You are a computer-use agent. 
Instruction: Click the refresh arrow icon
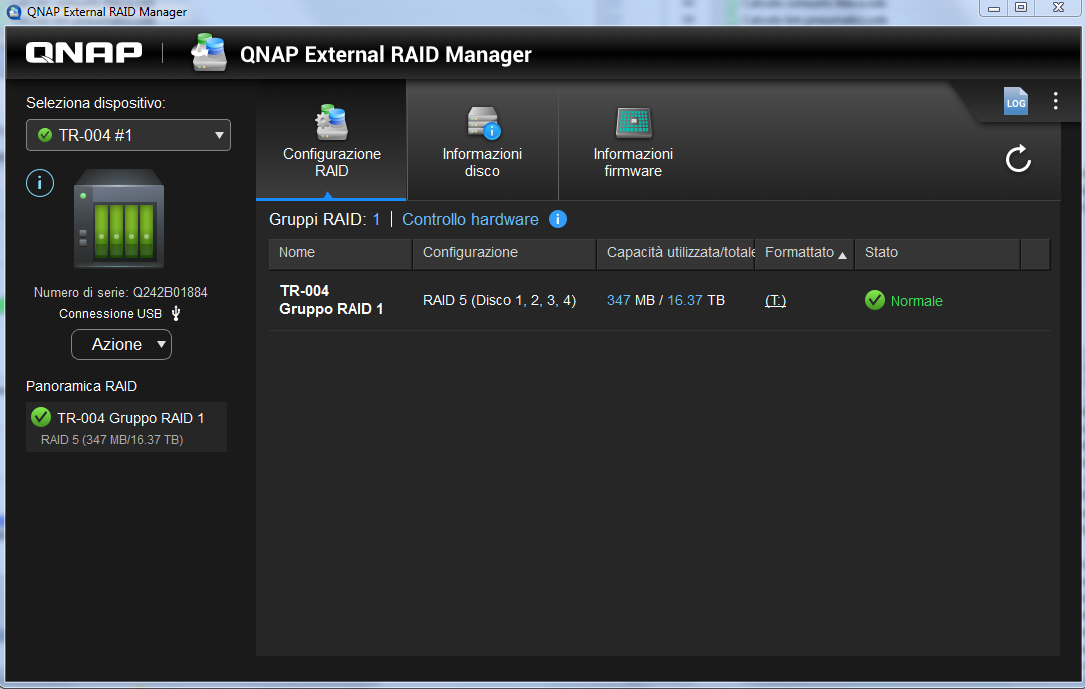[x=1018, y=159]
